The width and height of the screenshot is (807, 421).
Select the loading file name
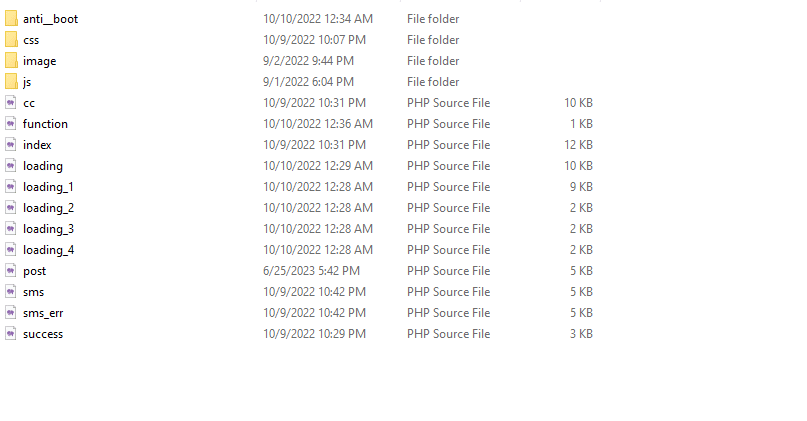tap(42, 166)
